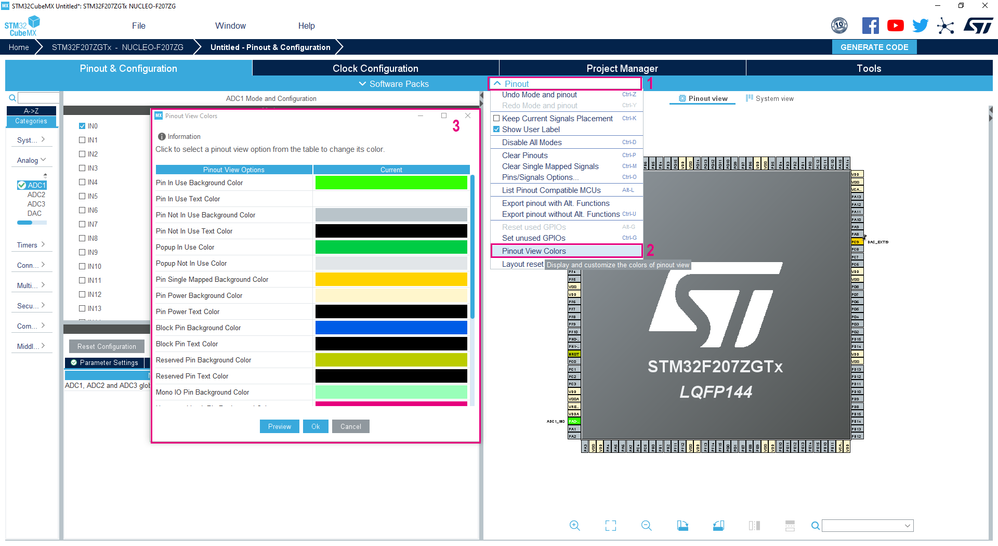Open the Parameter Settings tab

pyautogui.click(x=105, y=363)
